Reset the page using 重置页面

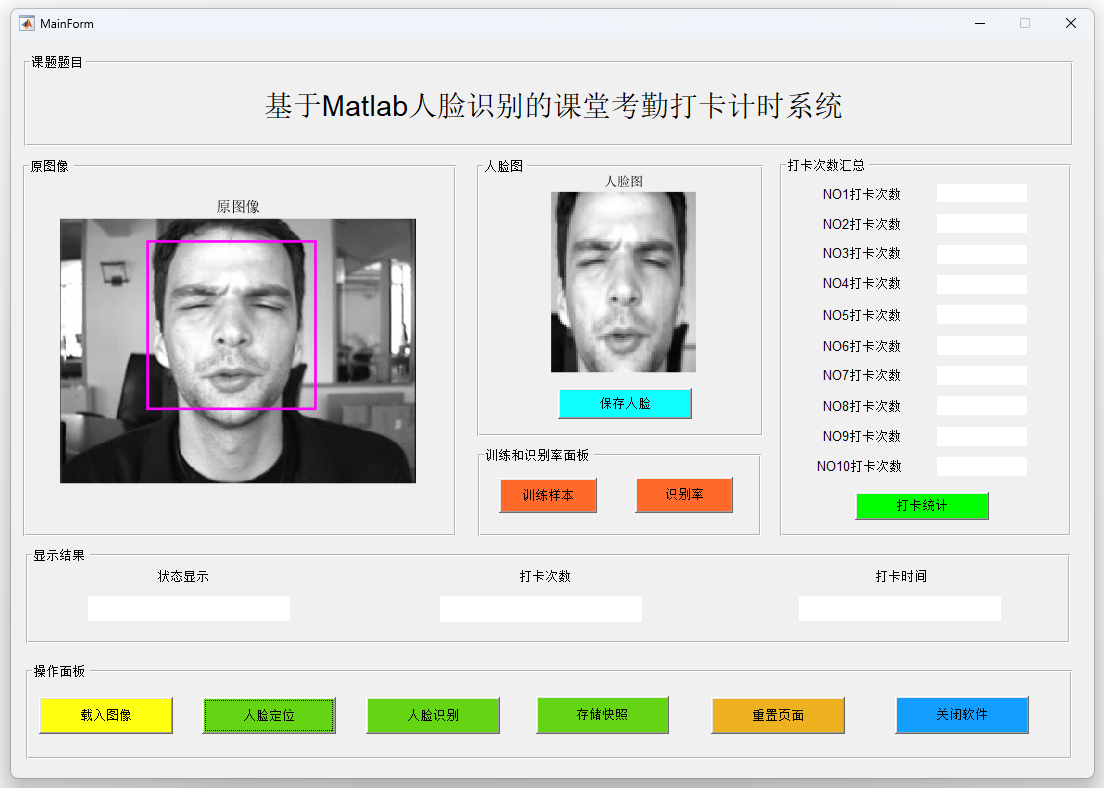(778, 715)
